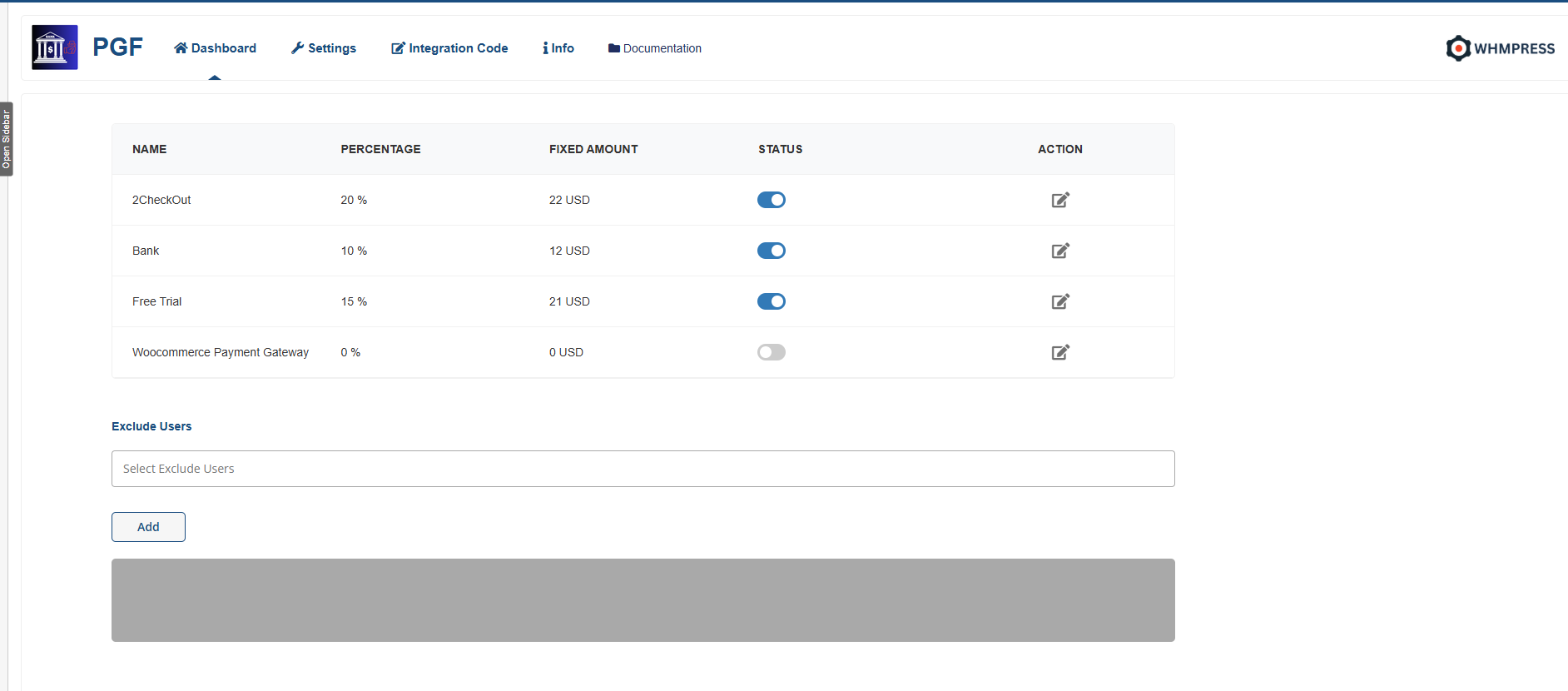This screenshot has height=691, width=1568.
Task: Click the edit icon for 2CheckOut
Action: [1059, 200]
